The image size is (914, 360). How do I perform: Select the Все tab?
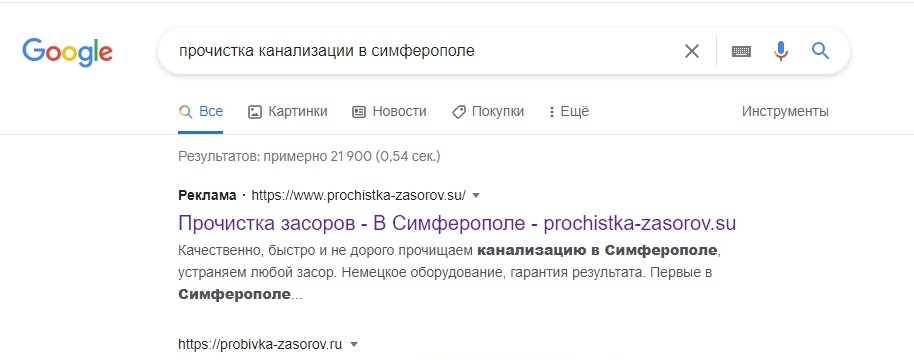click(201, 111)
